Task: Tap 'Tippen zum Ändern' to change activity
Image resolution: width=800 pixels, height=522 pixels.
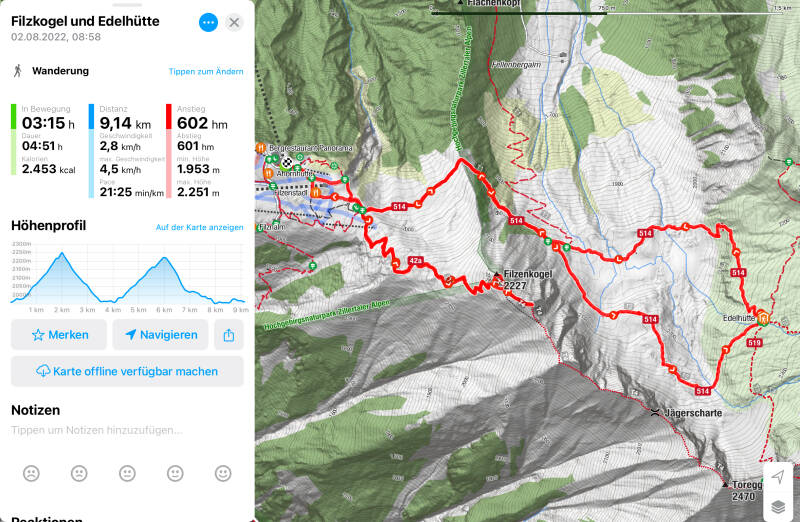Action: coord(205,71)
